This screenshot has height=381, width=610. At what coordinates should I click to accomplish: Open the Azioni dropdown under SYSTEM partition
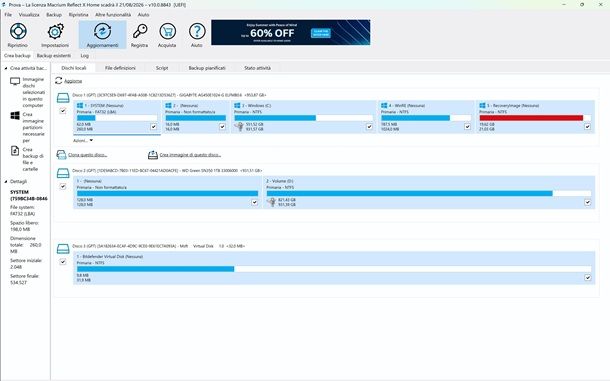[x=83, y=140]
